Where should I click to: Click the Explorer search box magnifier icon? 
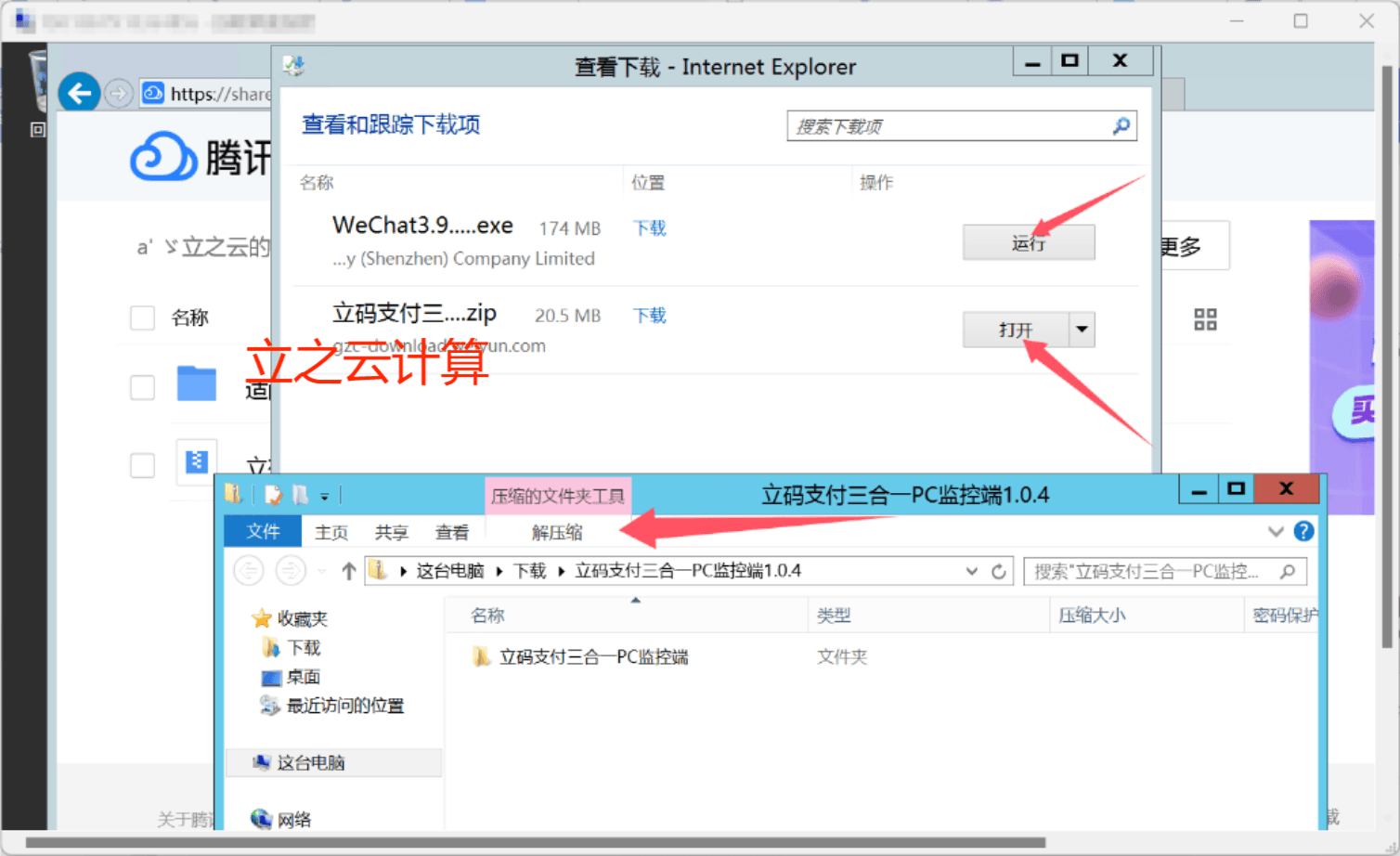[x=1288, y=571]
